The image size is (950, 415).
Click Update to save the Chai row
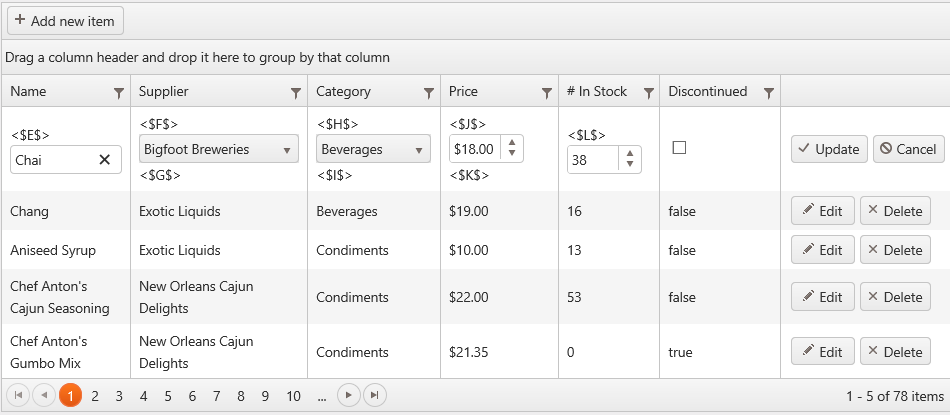(829, 149)
